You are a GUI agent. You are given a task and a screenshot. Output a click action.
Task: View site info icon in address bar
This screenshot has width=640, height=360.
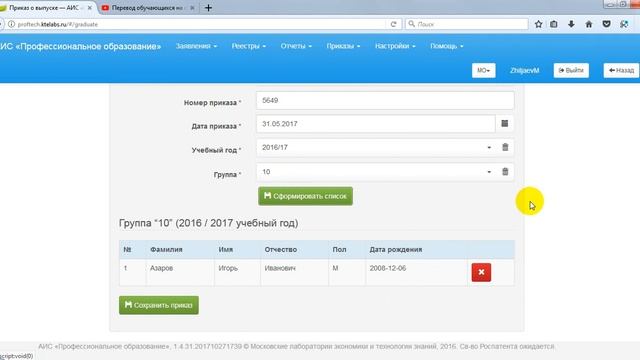click(x=11, y=24)
